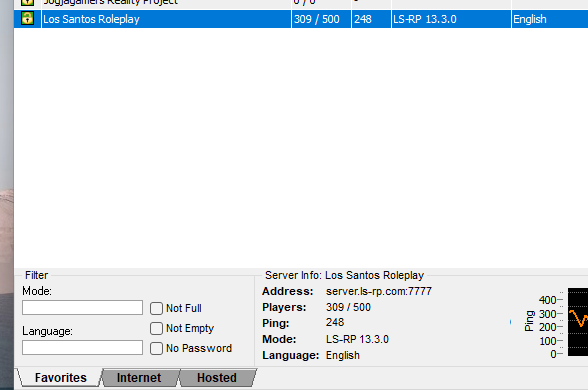
Task: Switch to the Hosted tab
Action: tap(217, 378)
